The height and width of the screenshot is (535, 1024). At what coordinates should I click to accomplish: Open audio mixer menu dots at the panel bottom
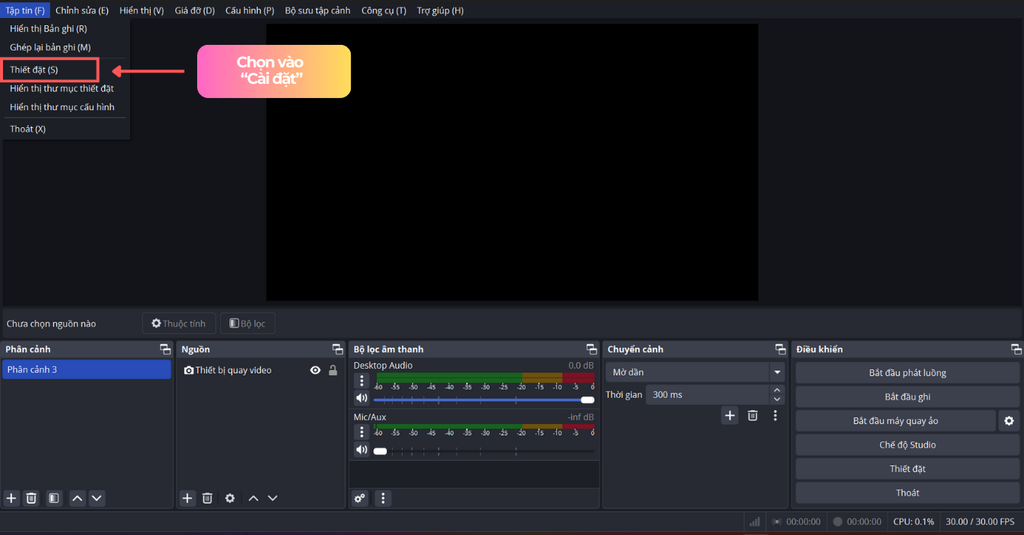383,498
